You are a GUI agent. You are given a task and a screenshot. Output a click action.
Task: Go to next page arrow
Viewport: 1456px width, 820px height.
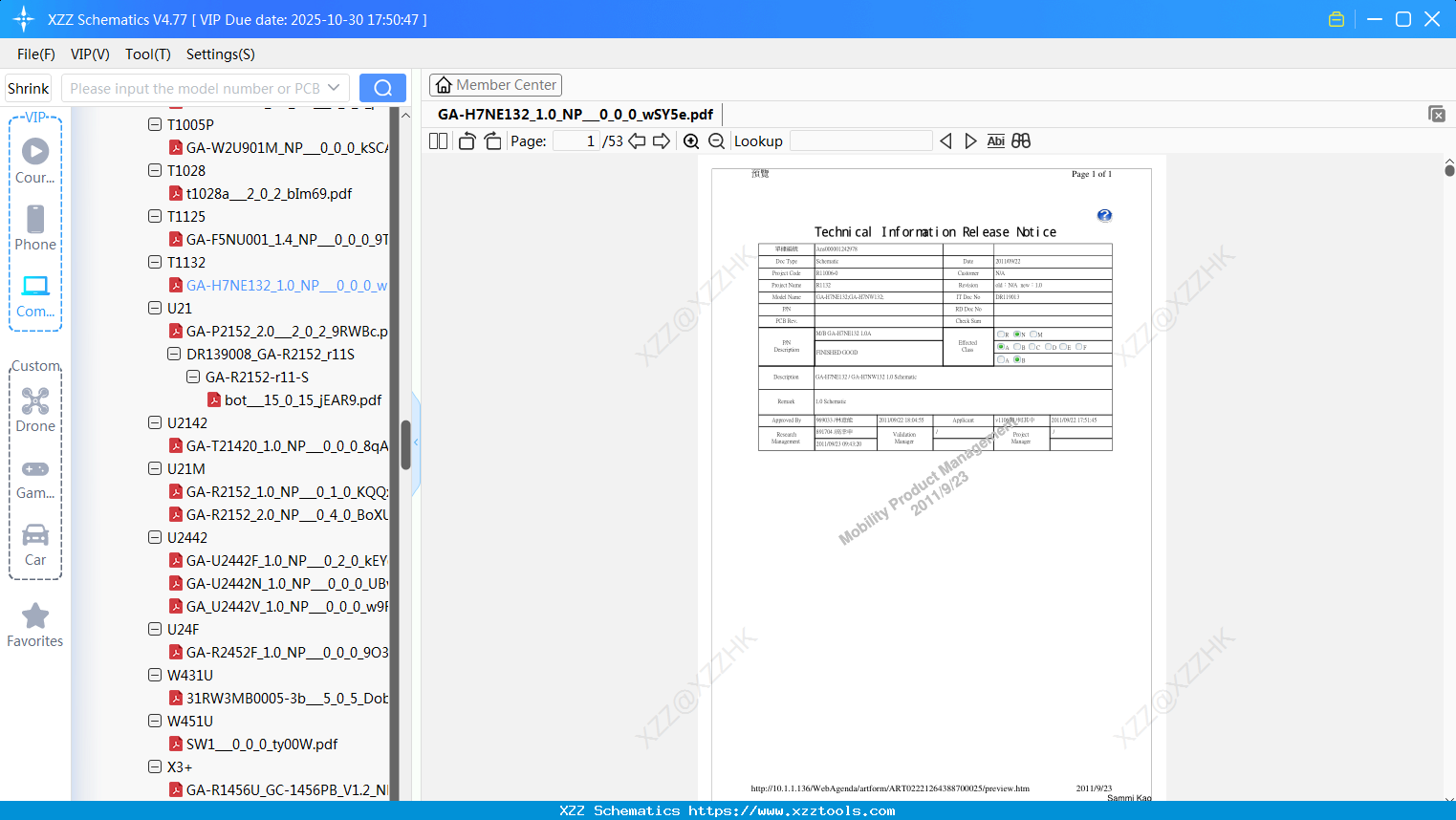pos(662,141)
